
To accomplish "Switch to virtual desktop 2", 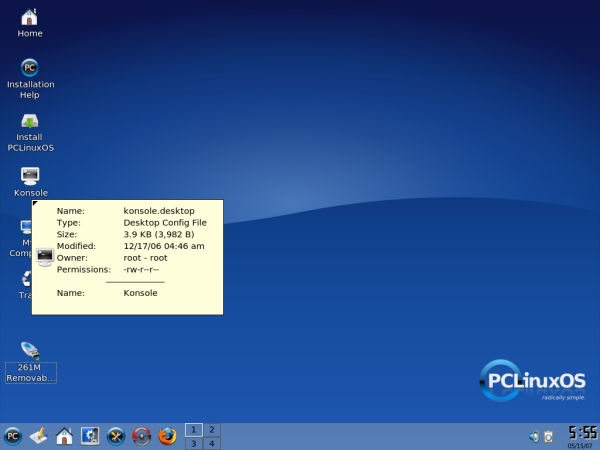I will tap(212, 430).
